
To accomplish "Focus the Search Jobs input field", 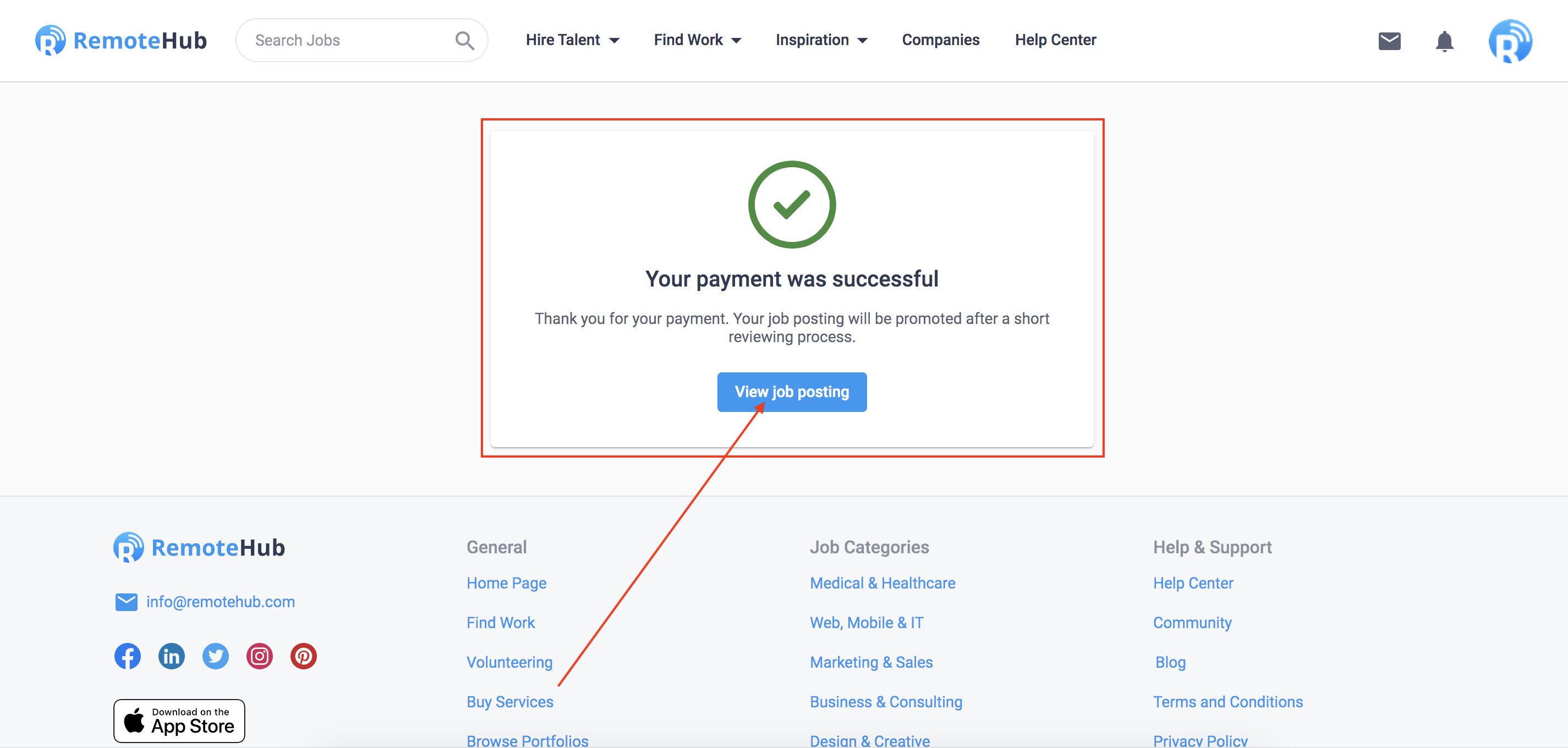I will coord(350,40).
